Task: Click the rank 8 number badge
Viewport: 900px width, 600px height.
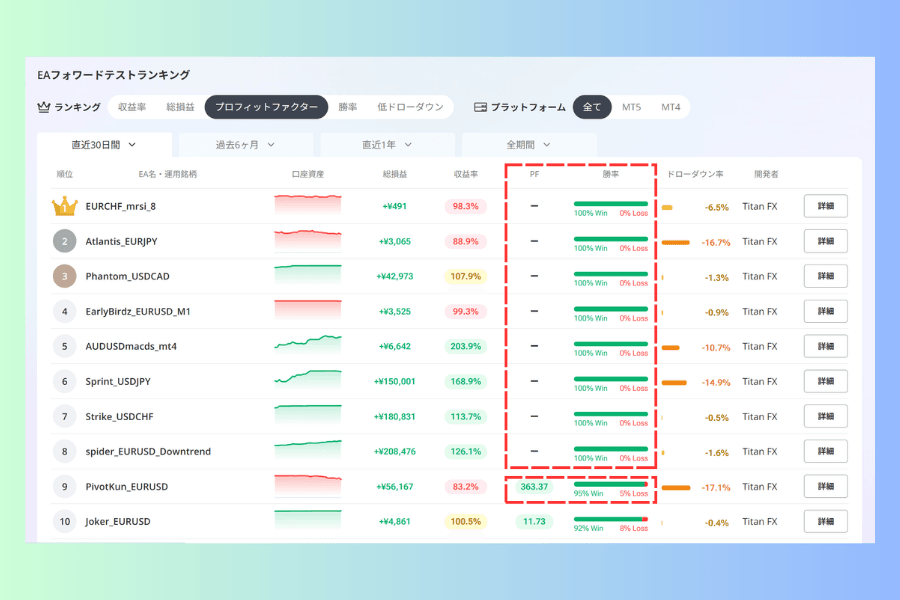Action: coord(65,451)
